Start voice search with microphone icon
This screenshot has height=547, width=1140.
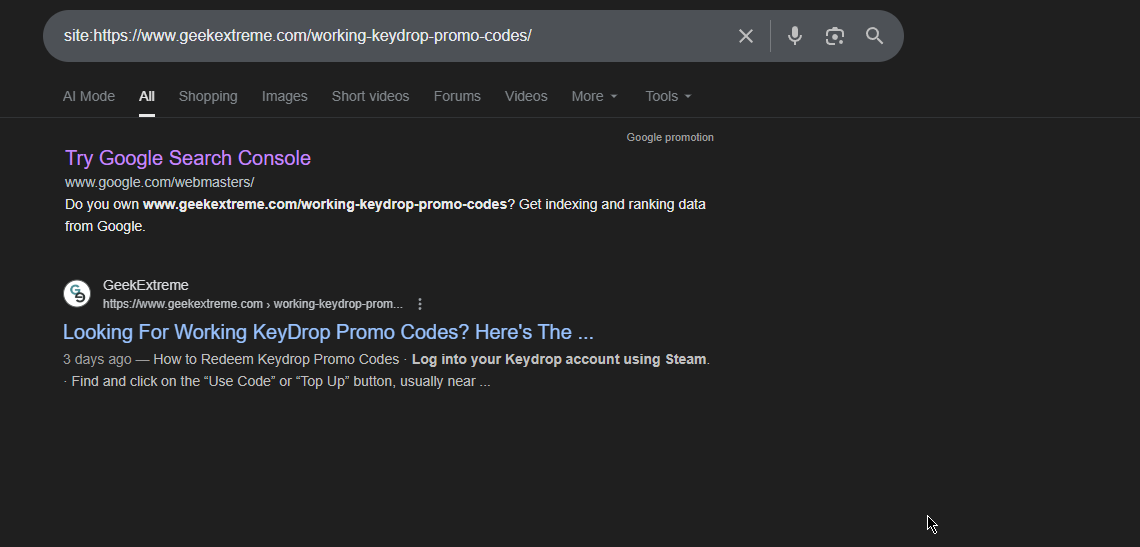tap(795, 36)
